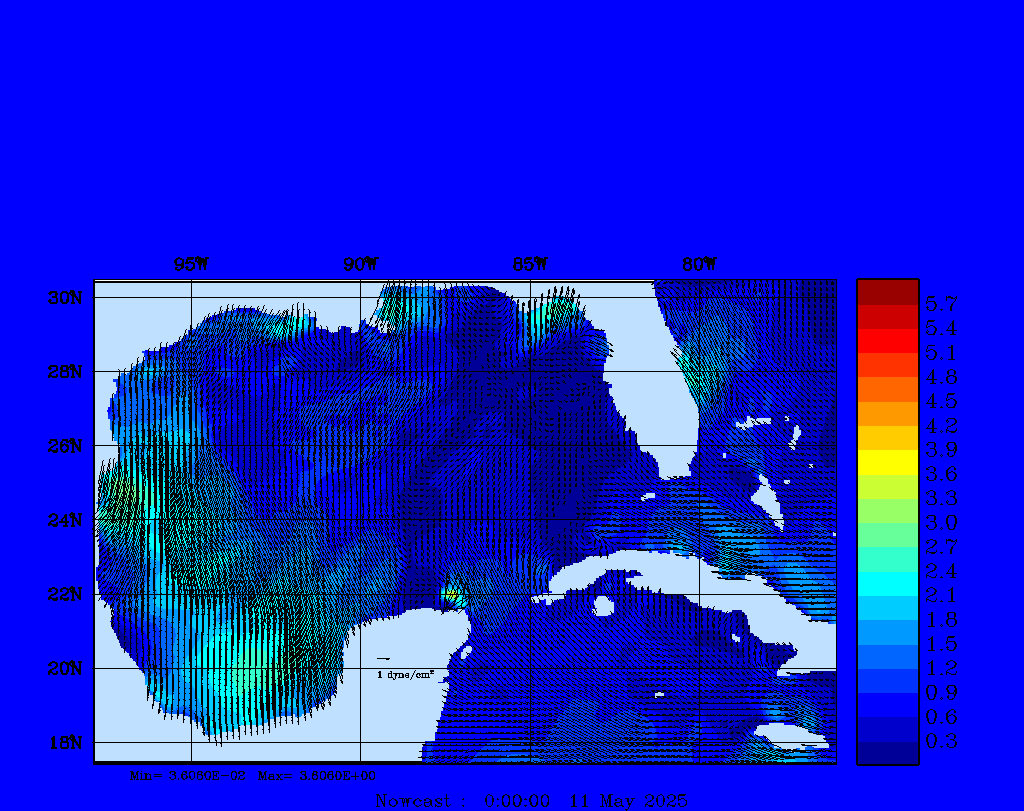Pick the orange 4.5 legend color band
1024x811 pixels.
(x=887, y=389)
